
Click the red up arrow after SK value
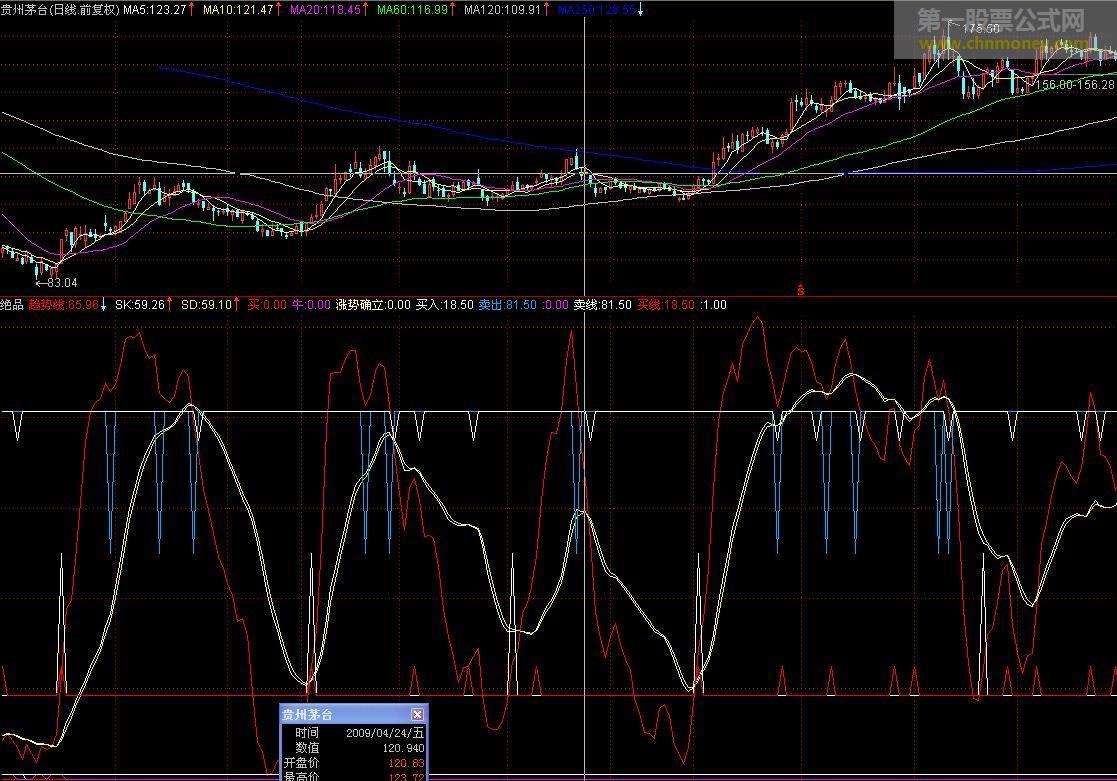point(169,304)
